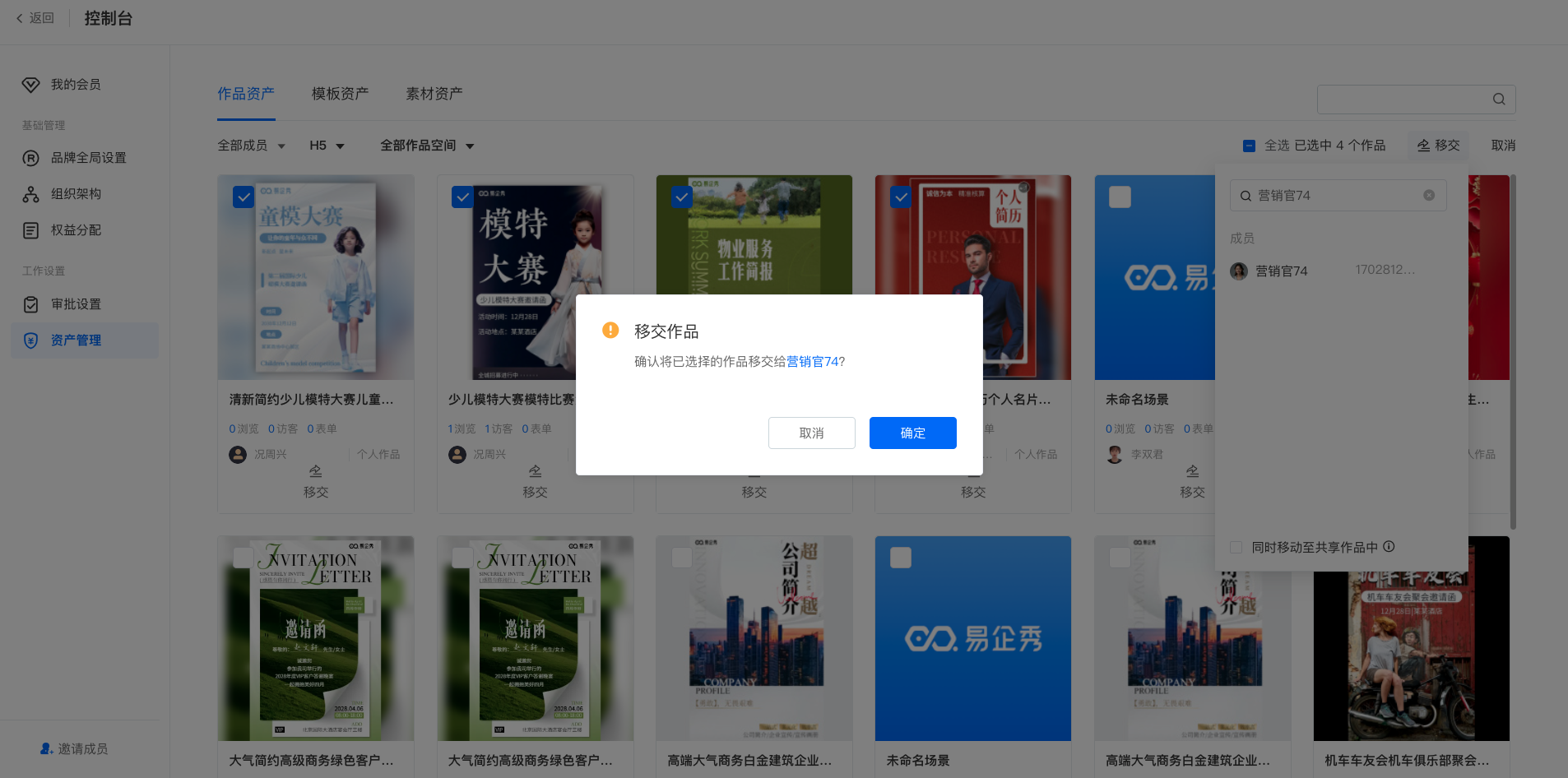
Task: Open 我的会员 diamond icon in sidebar
Action: pyautogui.click(x=31, y=85)
